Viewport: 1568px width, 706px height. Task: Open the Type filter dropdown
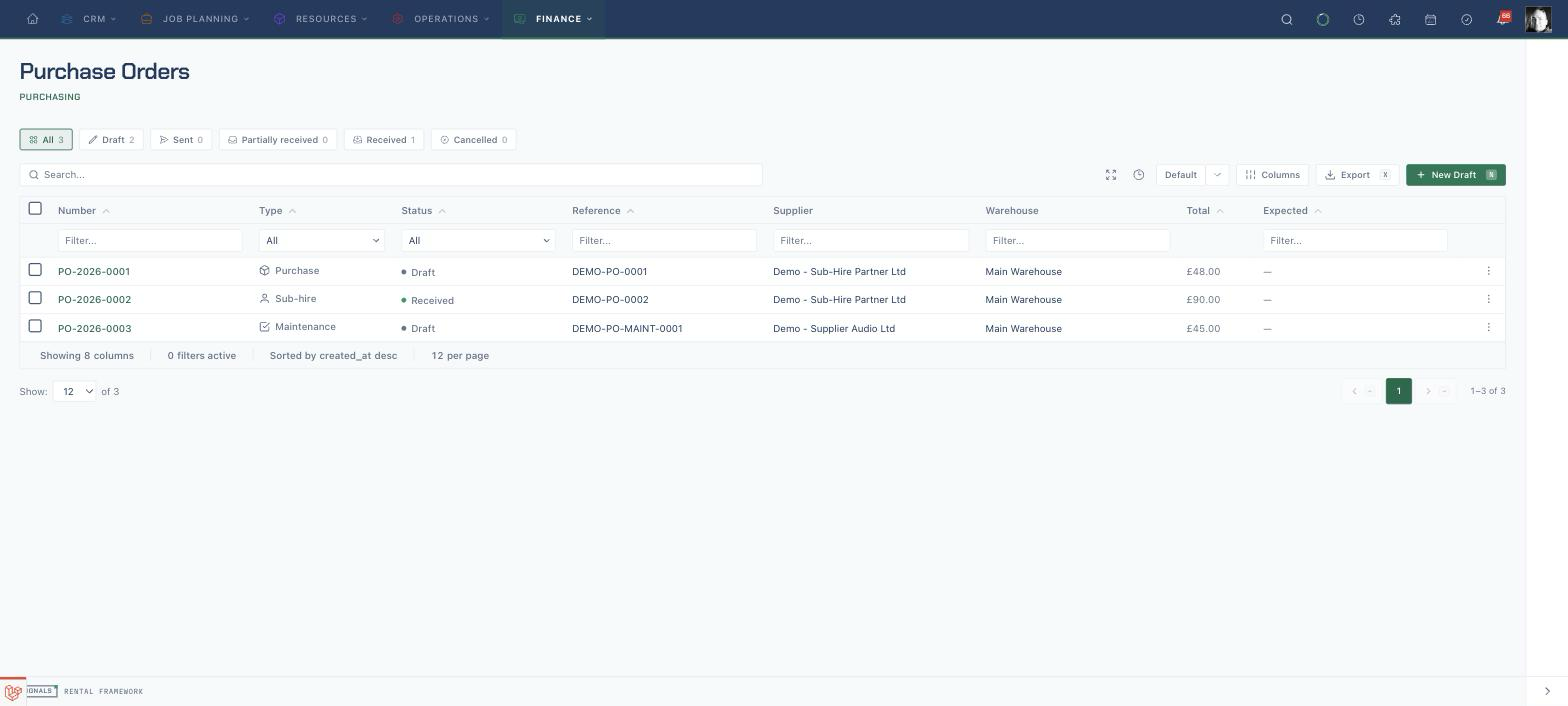coord(321,240)
